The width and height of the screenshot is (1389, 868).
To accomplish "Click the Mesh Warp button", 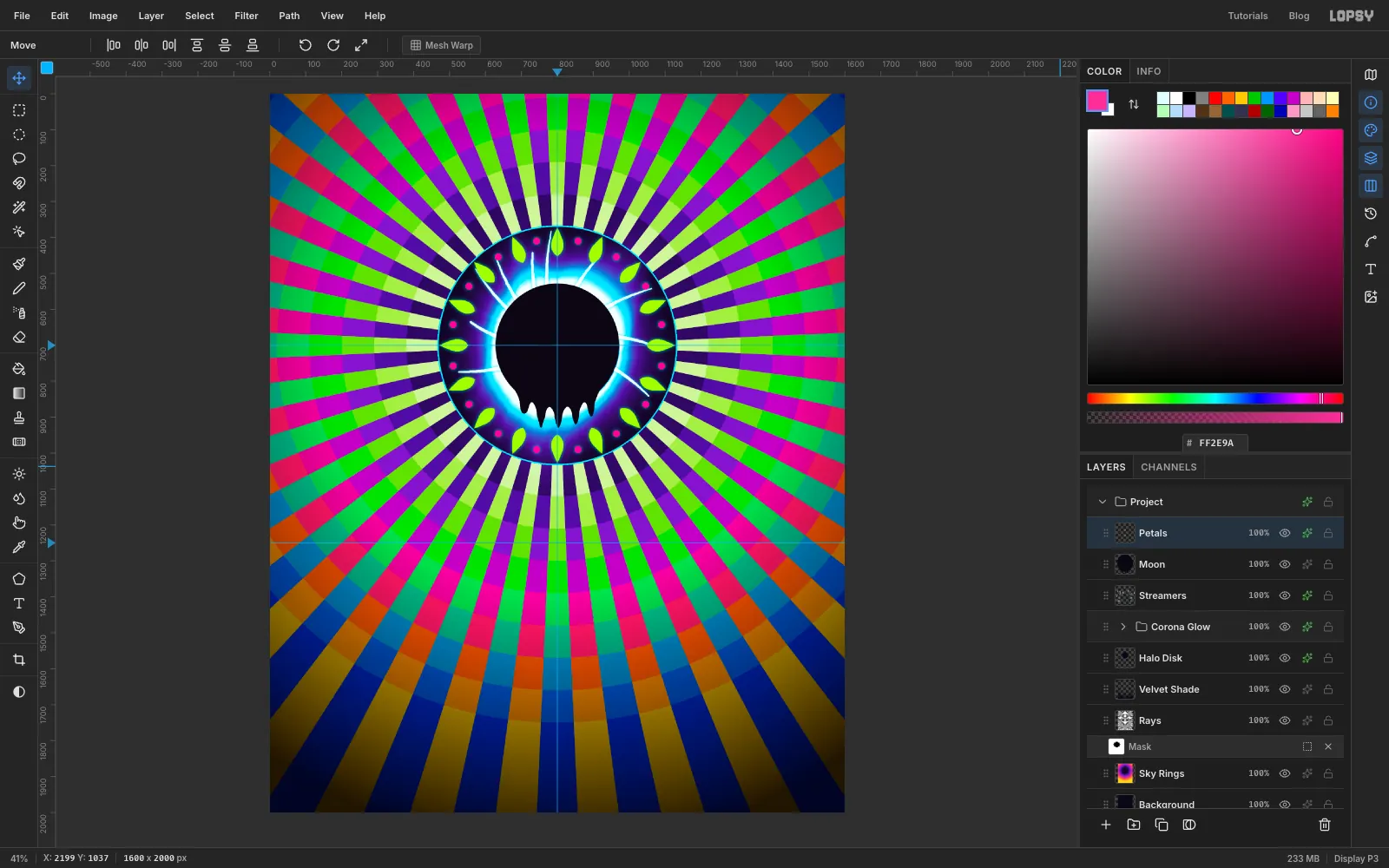I will point(442,45).
